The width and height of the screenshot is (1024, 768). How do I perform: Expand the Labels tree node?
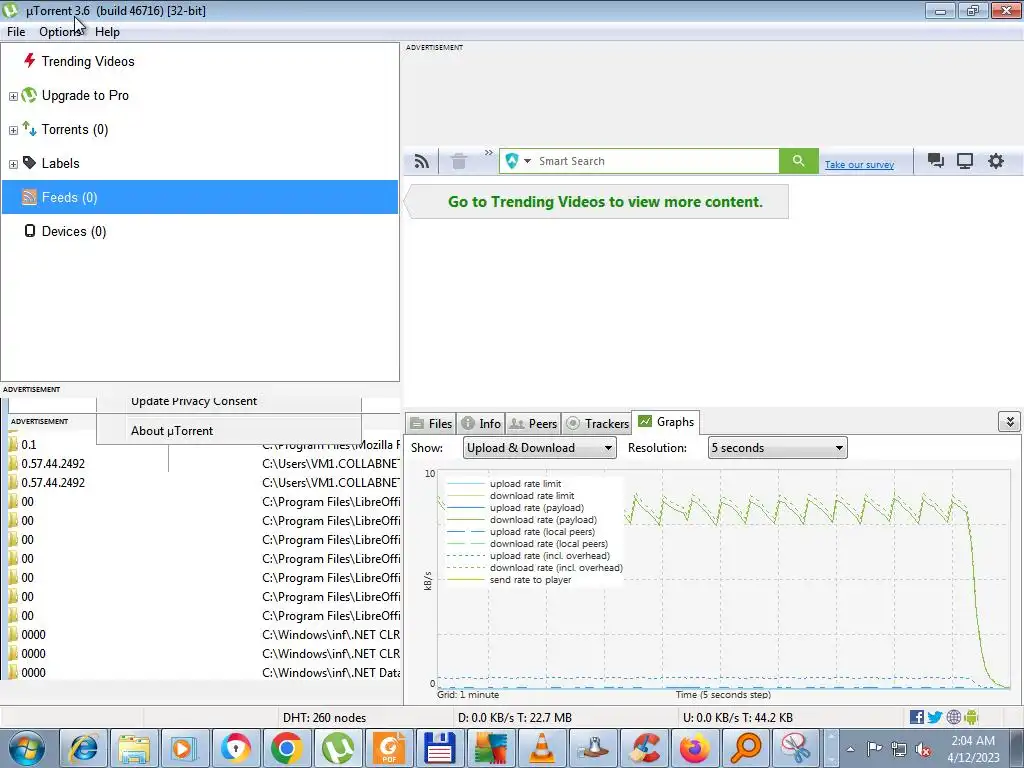pyautogui.click(x=13, y=164)
